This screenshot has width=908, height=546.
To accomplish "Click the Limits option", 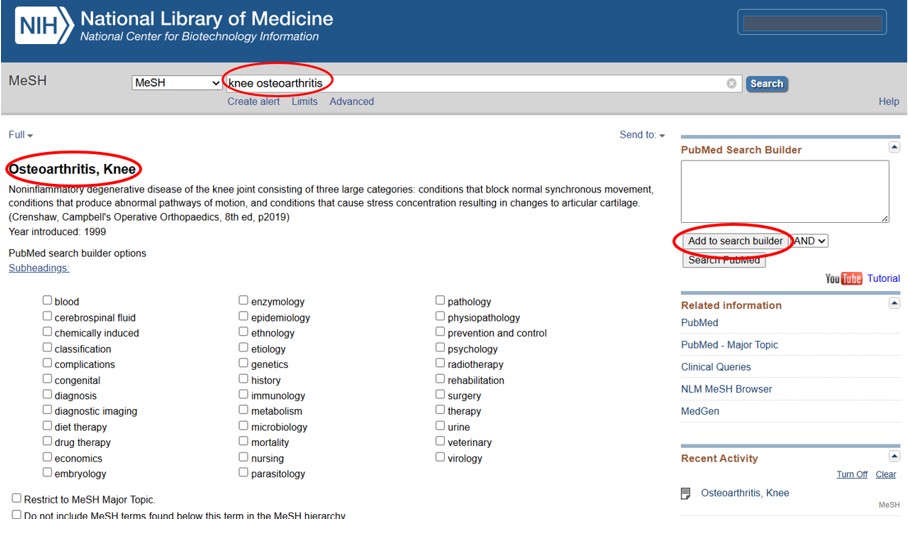I will pyautogui.click(x=304, y=102).
